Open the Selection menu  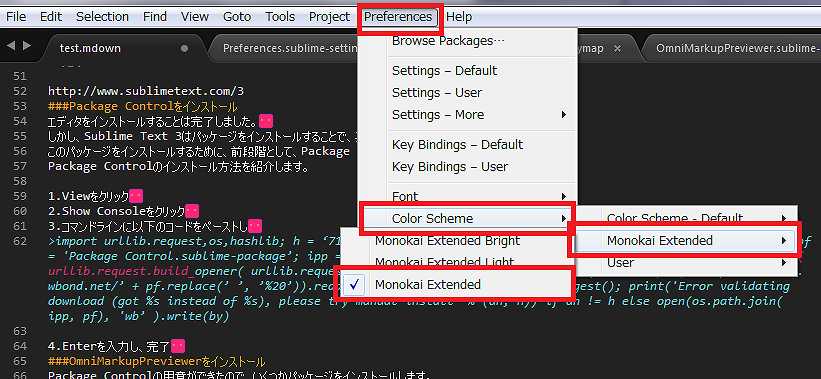coord(102,17)
